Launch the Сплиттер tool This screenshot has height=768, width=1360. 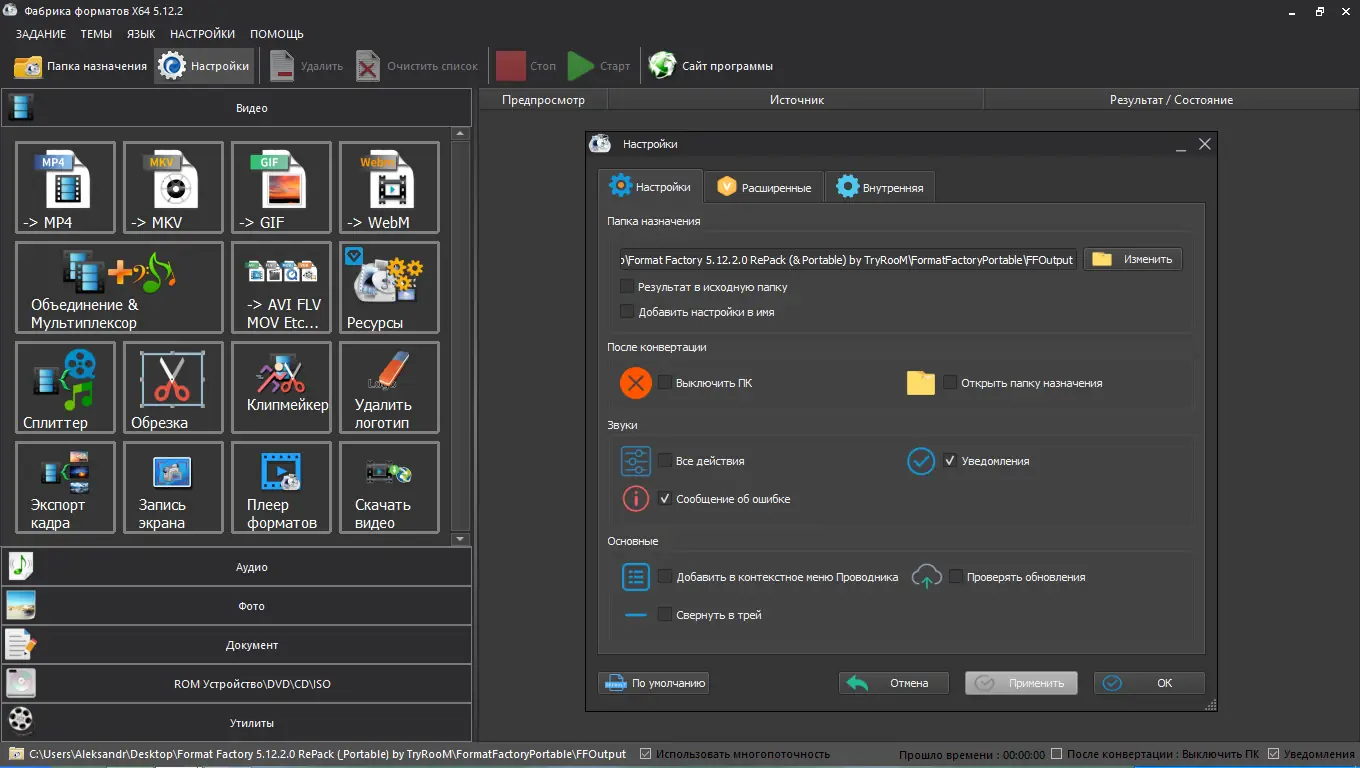pyautogui.click(x=66, y=388)
